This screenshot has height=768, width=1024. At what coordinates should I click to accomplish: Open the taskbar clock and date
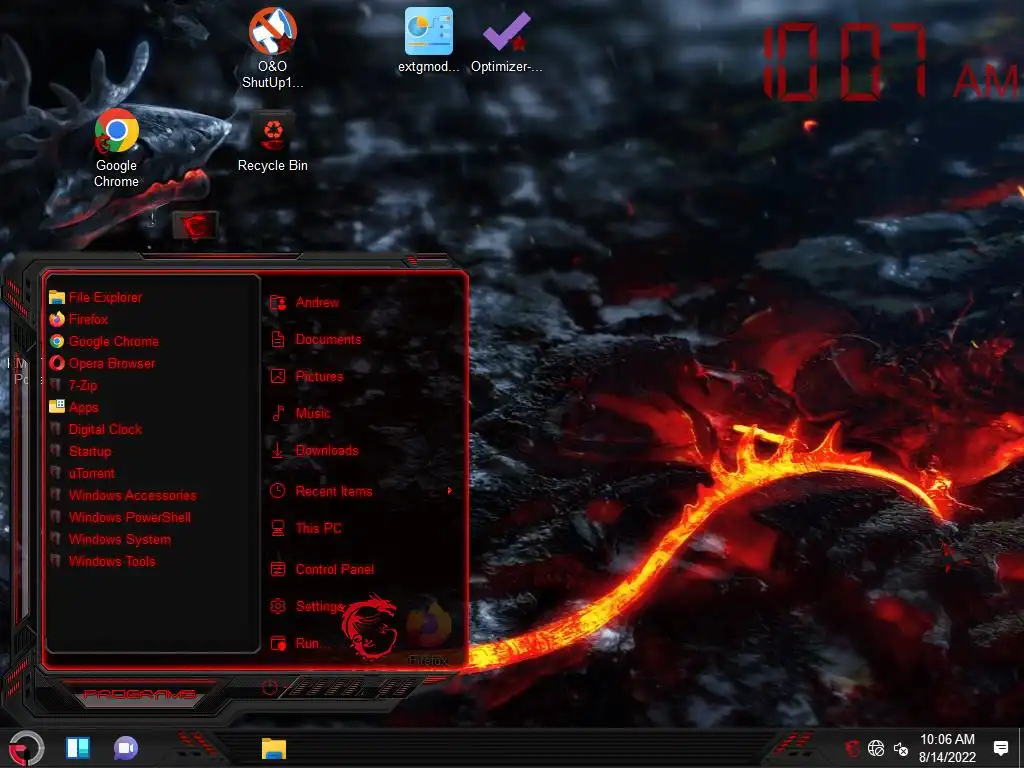coord(947,748)
